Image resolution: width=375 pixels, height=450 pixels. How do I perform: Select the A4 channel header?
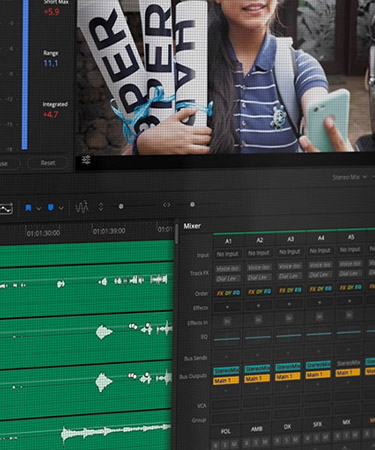[321, 238]
